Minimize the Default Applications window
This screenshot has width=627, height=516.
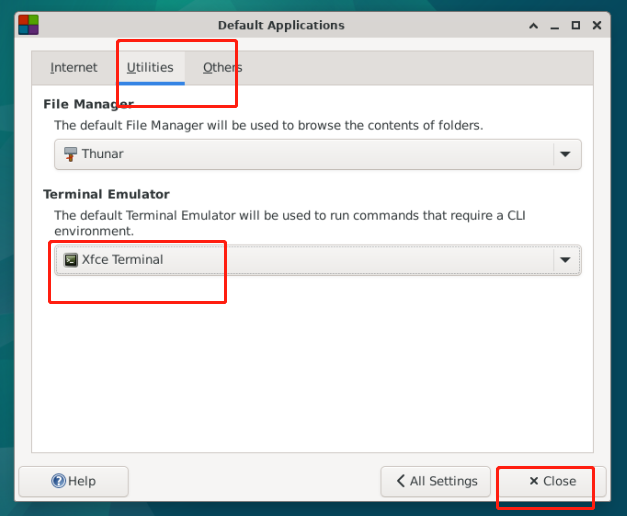point(553,25)
